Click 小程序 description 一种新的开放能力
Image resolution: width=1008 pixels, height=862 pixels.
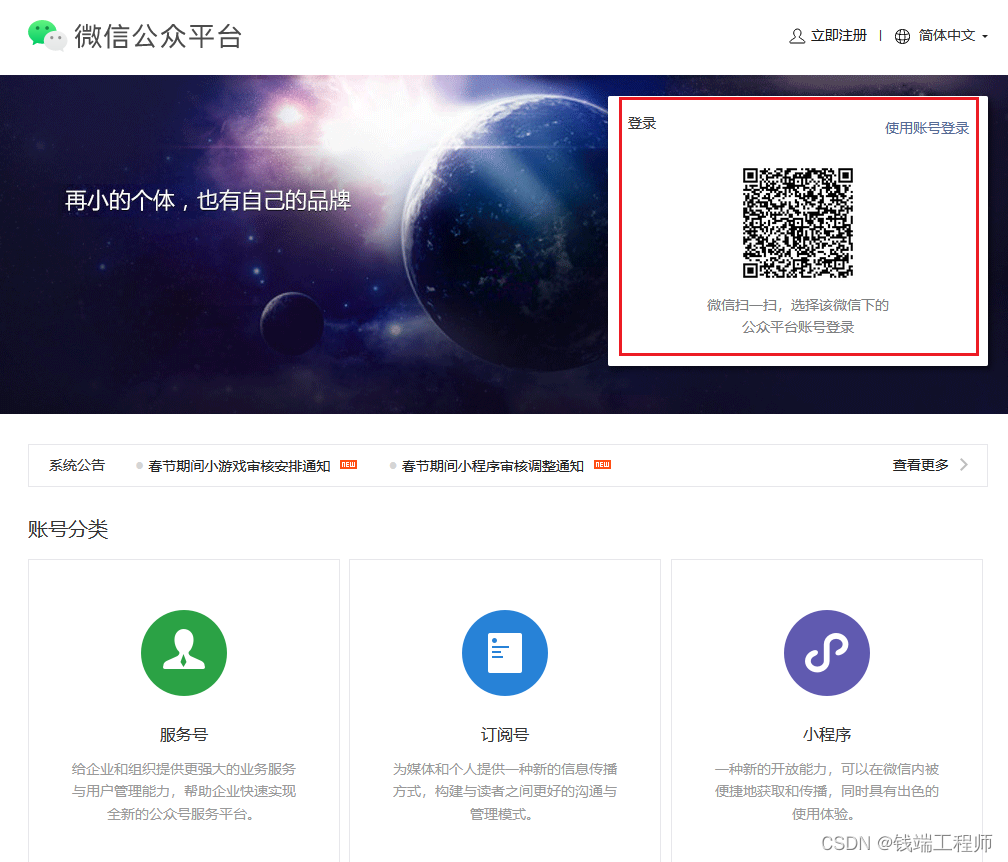coord(827,791)
